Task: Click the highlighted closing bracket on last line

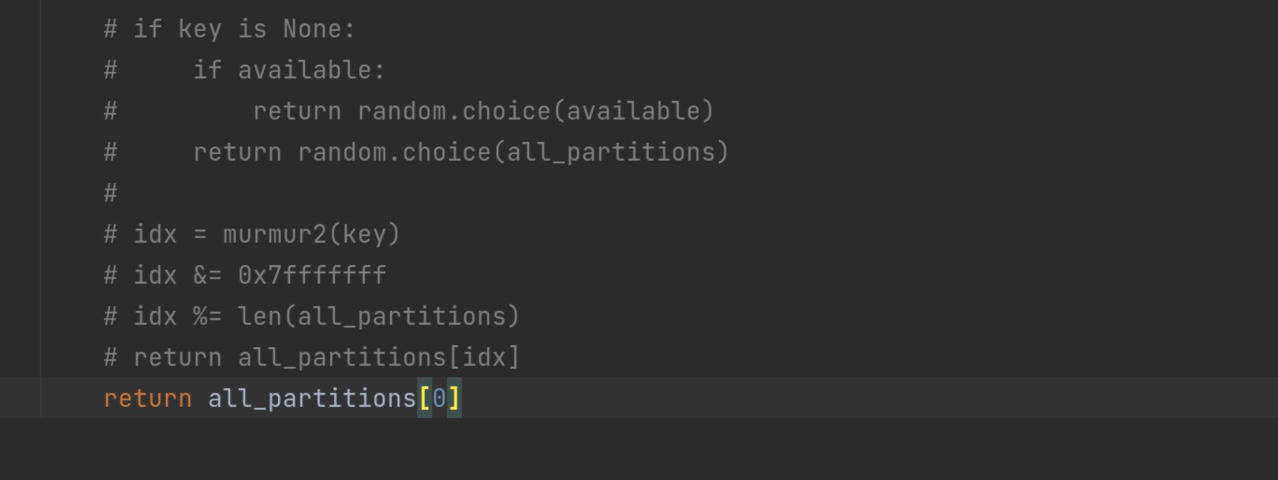Action: click(454, 398)
